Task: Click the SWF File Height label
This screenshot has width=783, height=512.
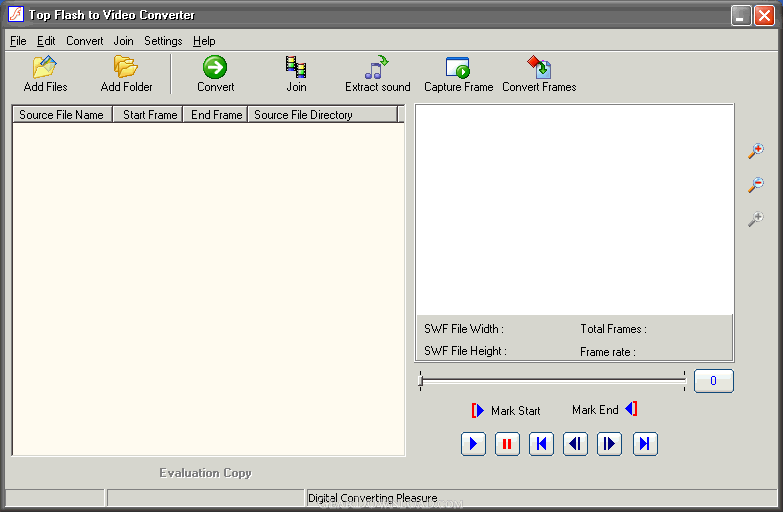Action: point(465,351)
